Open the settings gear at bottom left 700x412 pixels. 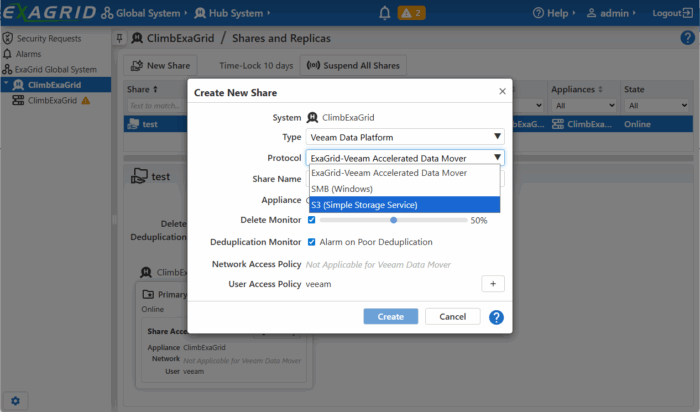tap(15, 400)
